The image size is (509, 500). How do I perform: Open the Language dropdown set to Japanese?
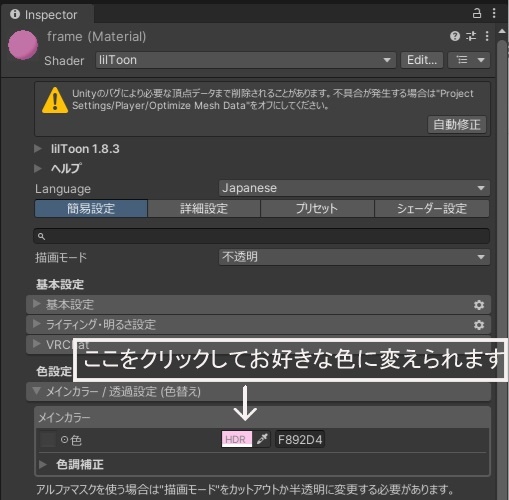point(354,188)
